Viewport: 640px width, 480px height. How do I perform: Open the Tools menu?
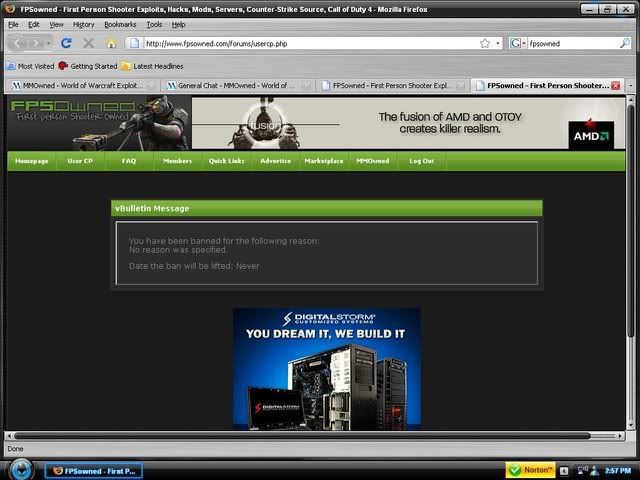(154, 24)
